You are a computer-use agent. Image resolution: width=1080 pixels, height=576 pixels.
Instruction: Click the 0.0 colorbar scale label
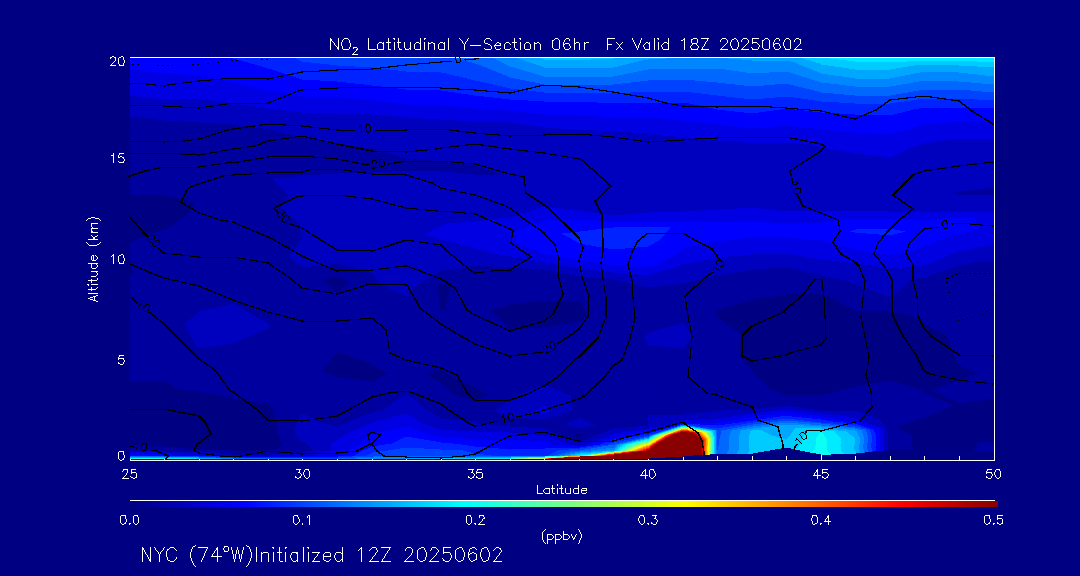129,520
